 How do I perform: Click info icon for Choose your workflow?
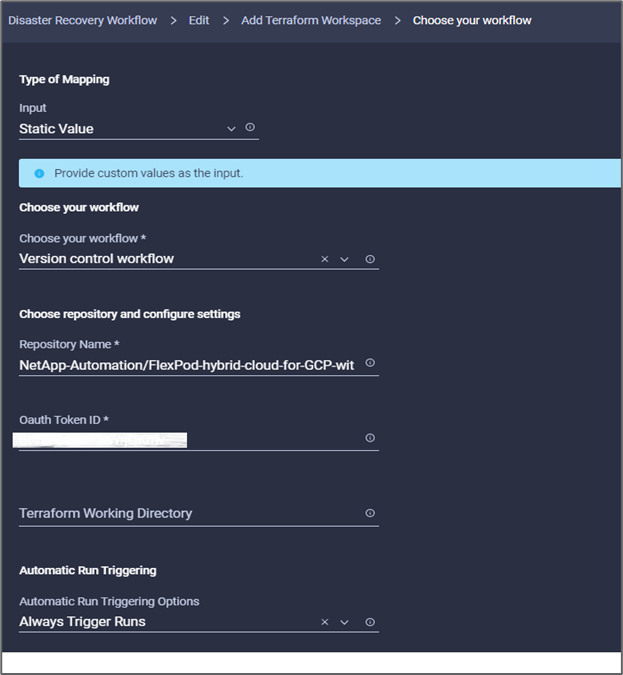(370, 259)
